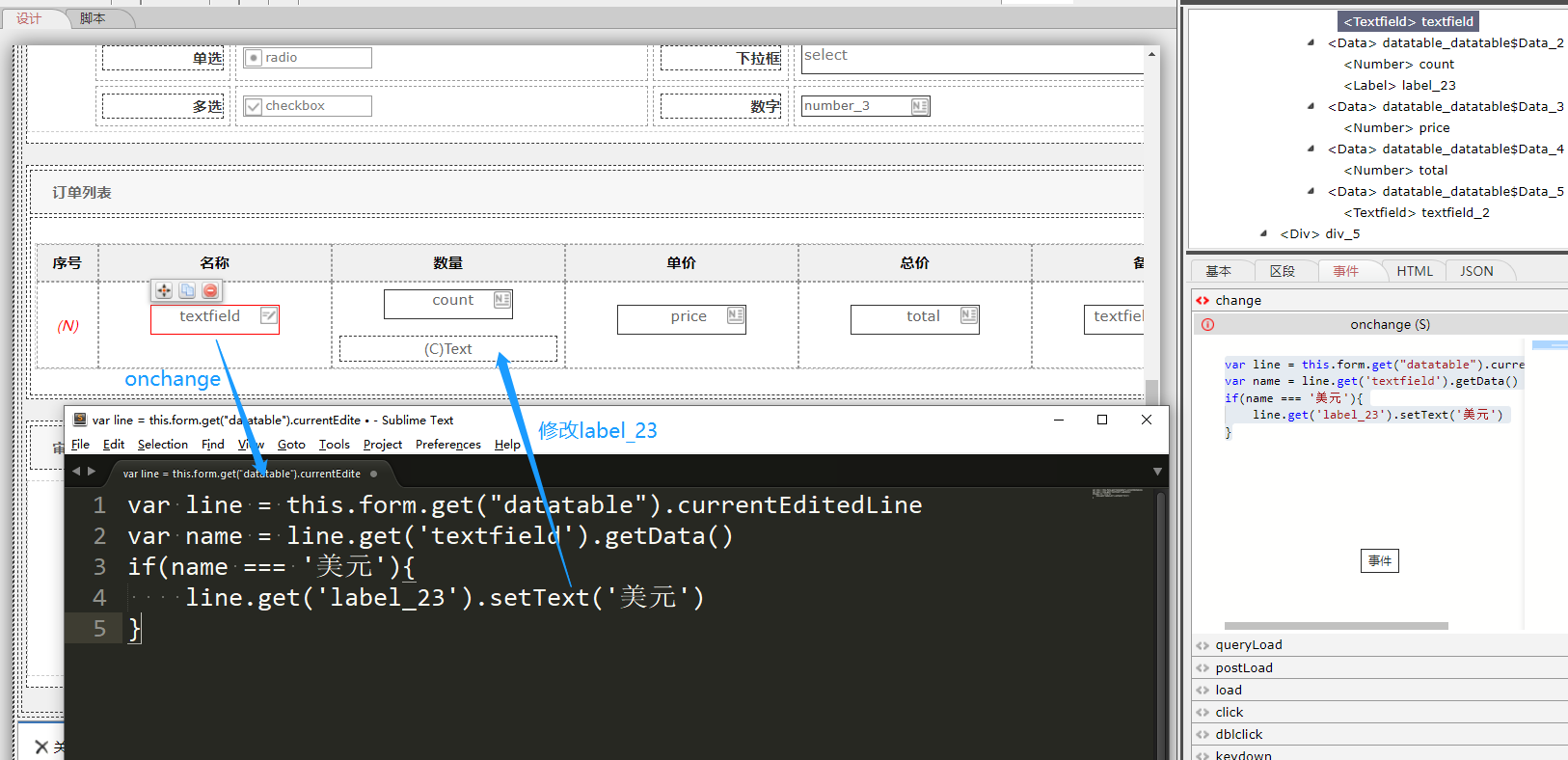This screenshot has height=760, width=1568.
Task: Click the copy icon above textfield
Action: pos(187,290)
